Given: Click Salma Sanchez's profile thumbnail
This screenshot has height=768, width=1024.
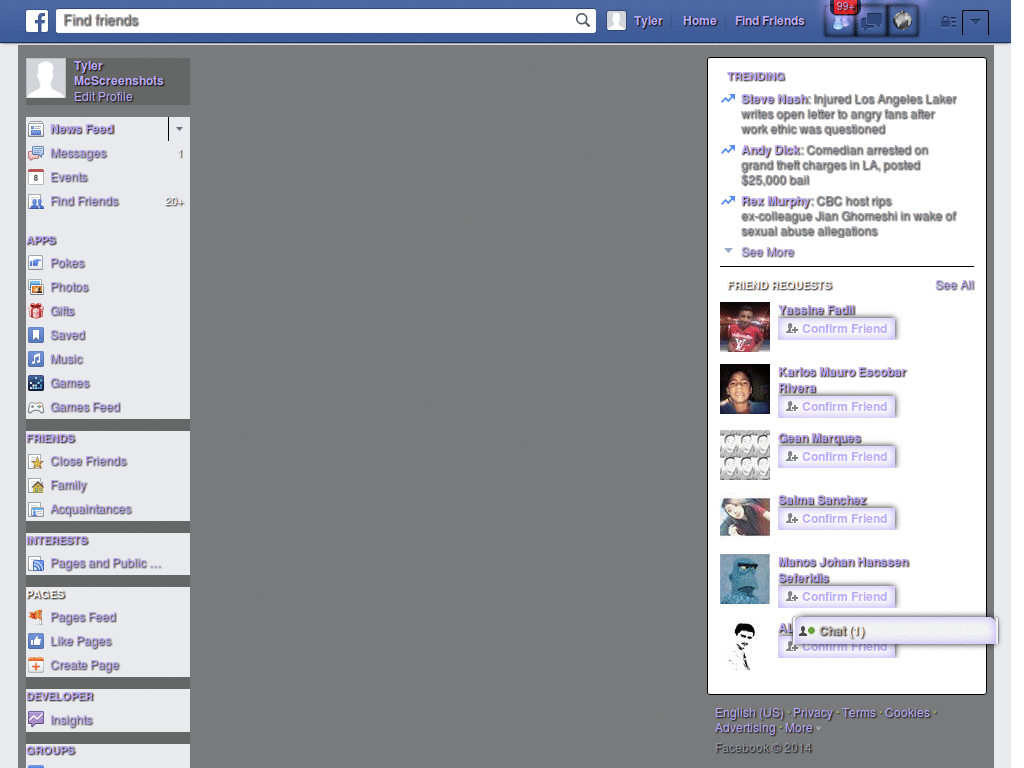Looking at the screenshot, I should click(744, 517).
